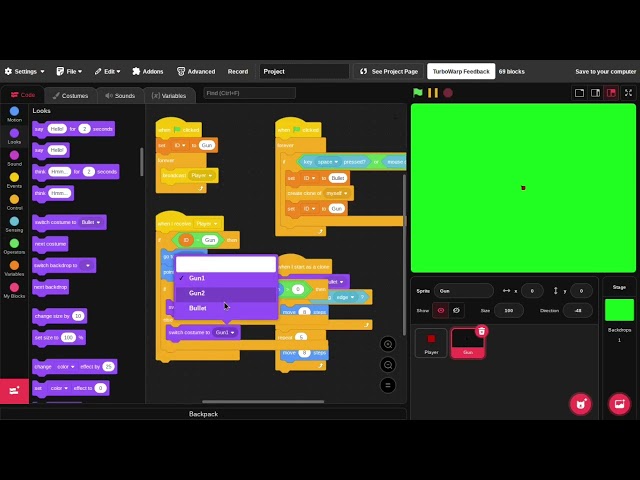
Task: Click Save to your computer
Action: pyautogui.click(x=605, y=71)
